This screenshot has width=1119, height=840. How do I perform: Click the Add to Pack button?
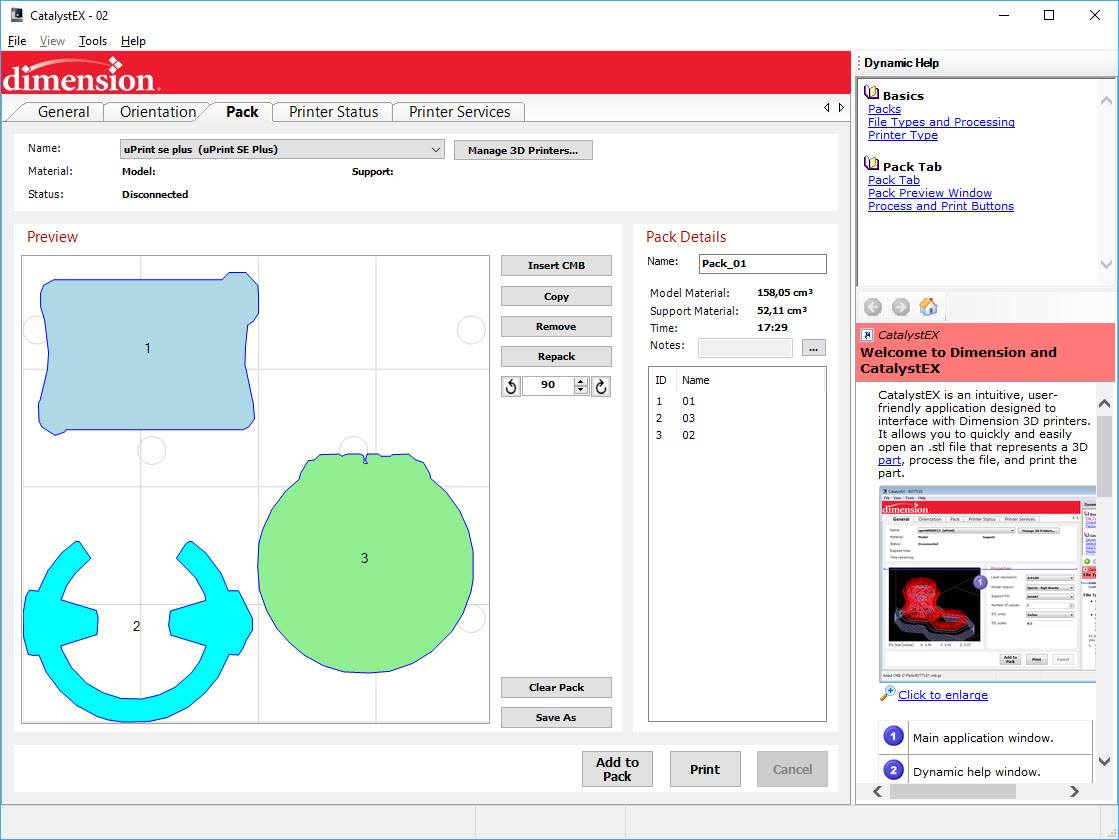[x=617, y=769]
